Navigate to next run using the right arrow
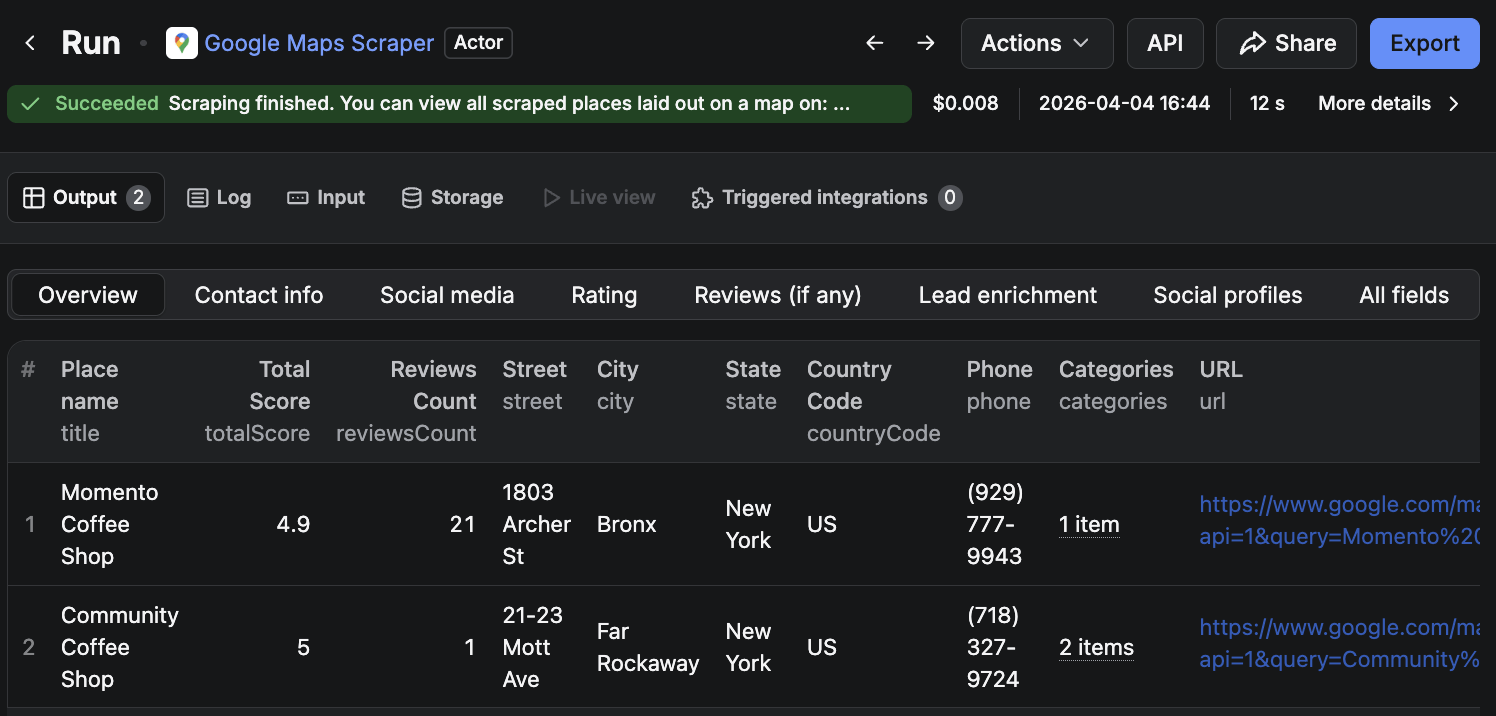The image size is (1496, 716). coord(925,43)
